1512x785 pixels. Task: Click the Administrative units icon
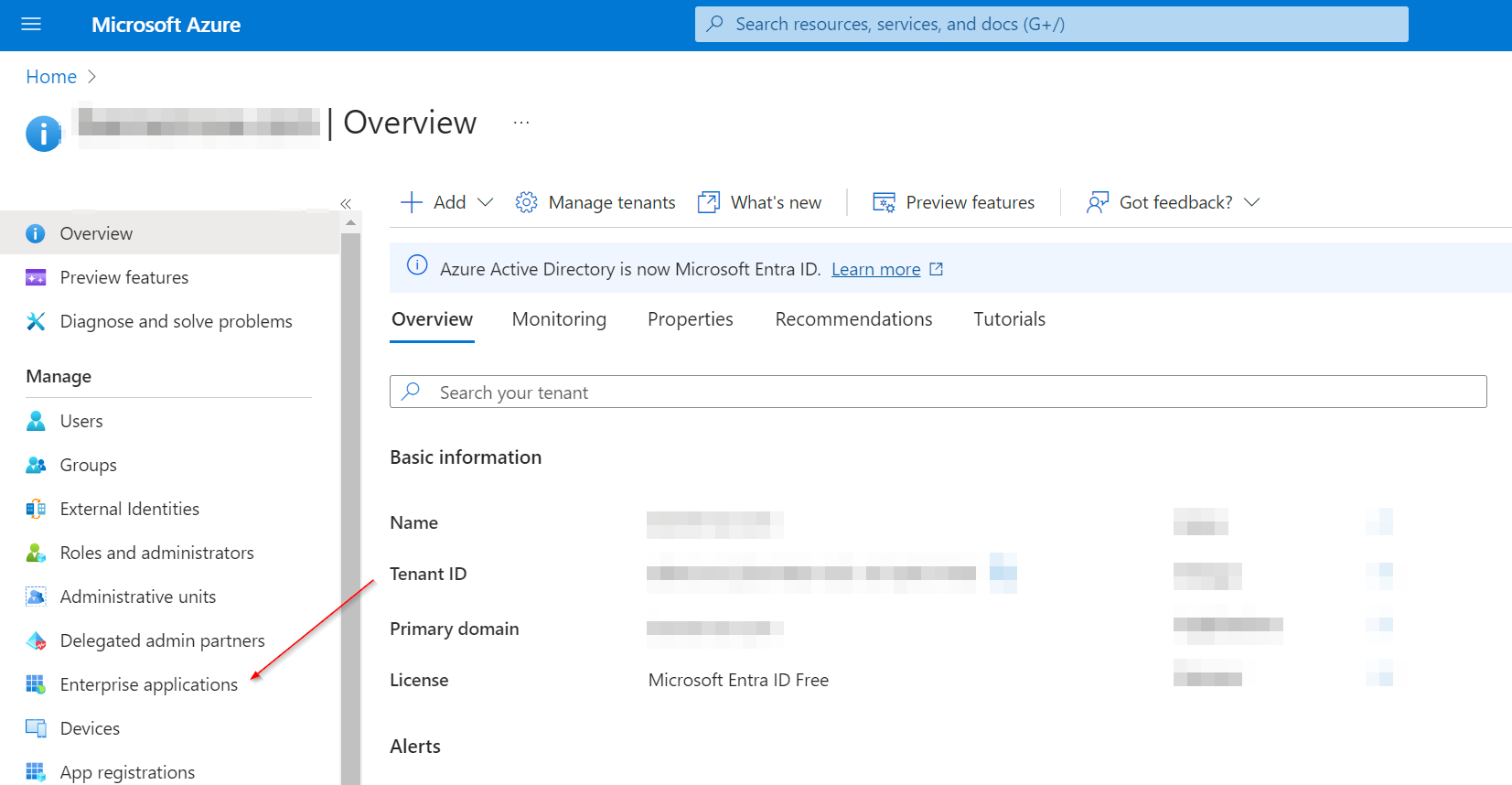coord(36,597)
